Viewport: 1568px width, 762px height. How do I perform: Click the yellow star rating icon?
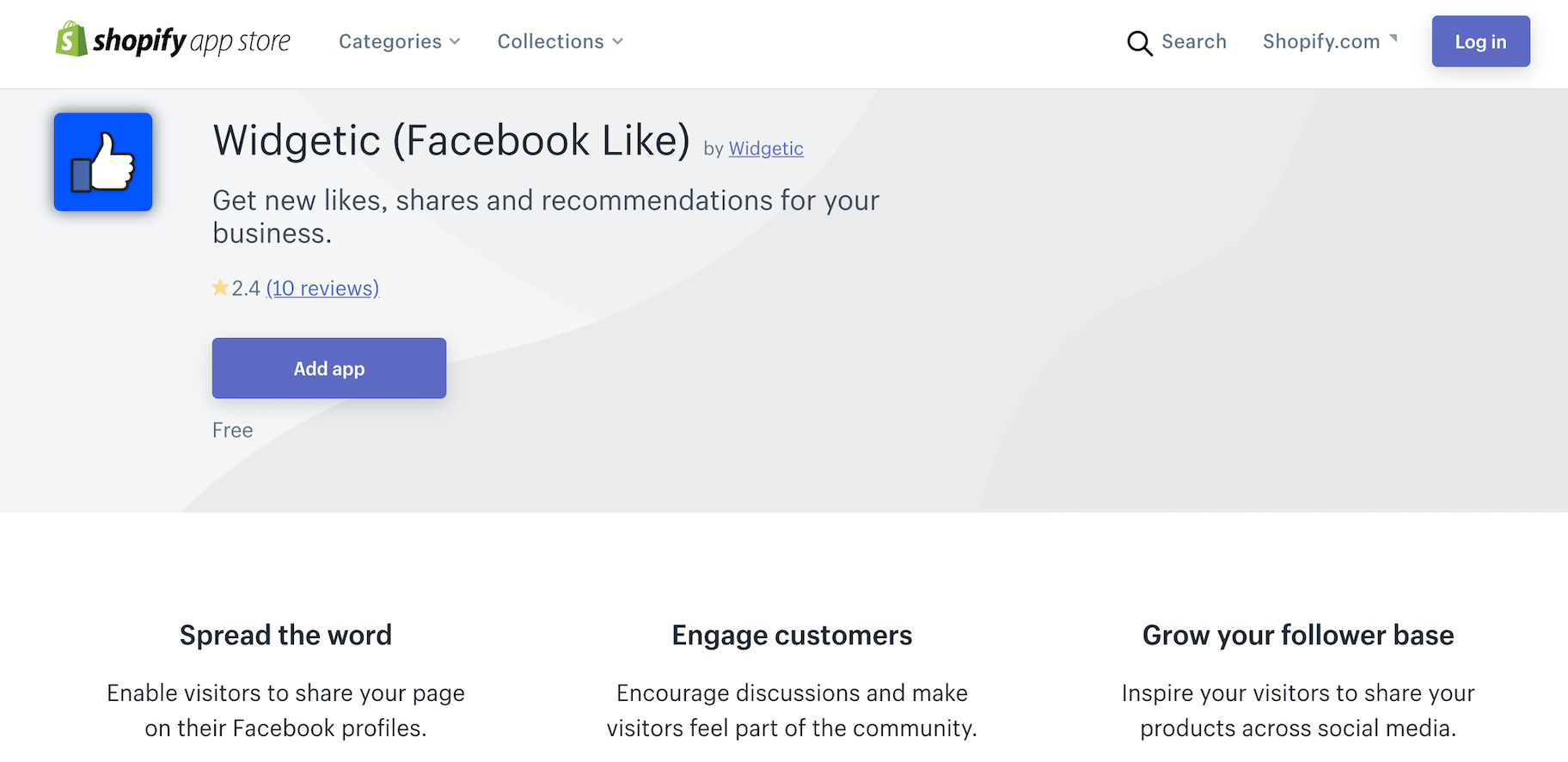pyautogui.click(x=221, y=287)
